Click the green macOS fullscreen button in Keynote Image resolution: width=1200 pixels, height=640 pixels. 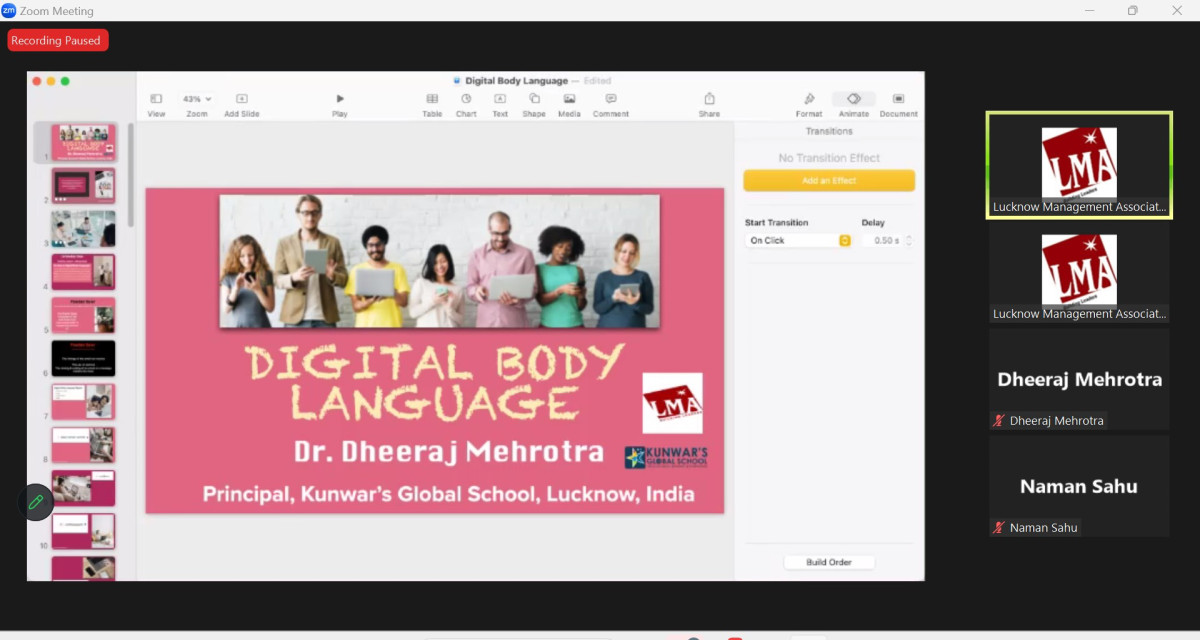pyautogui.click(x=65, y=81)
